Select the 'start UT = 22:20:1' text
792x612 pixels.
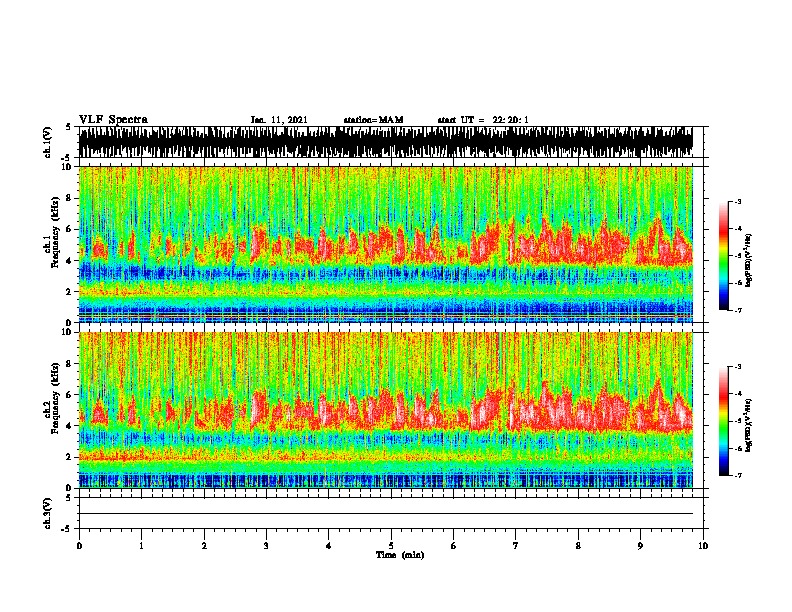[x=483, y=120]
